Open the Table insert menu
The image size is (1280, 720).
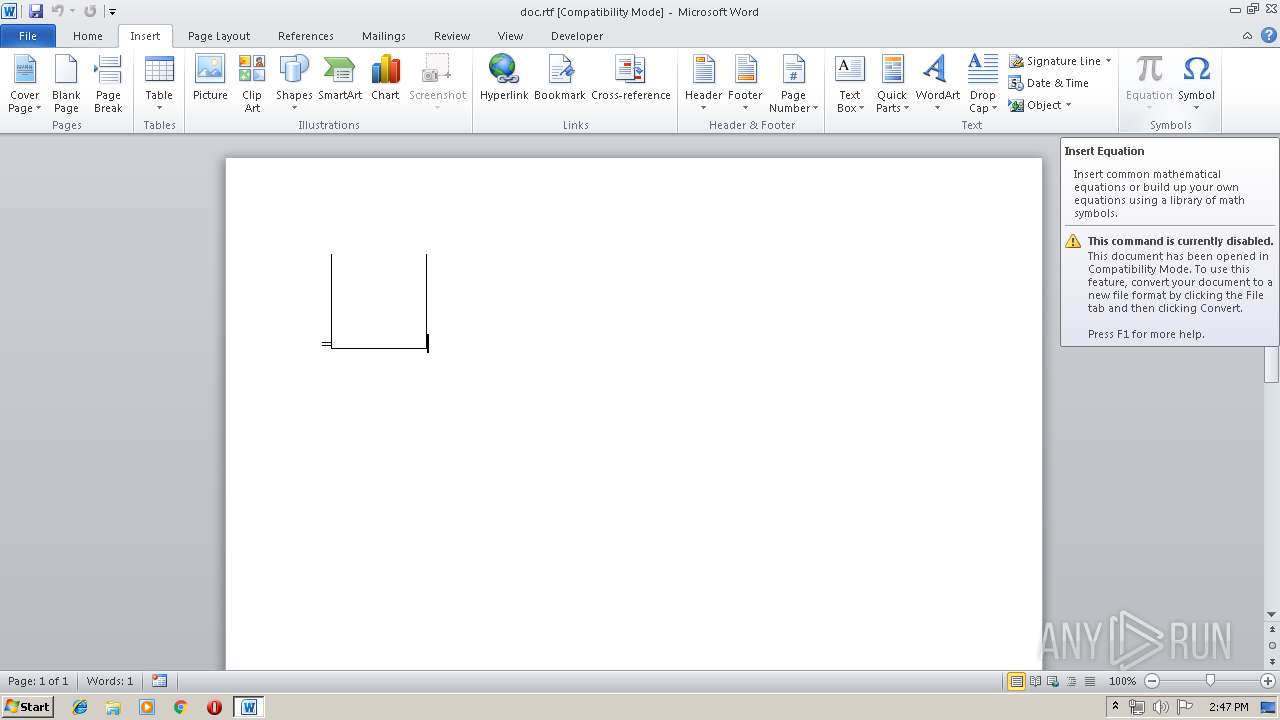coord(159,84)
